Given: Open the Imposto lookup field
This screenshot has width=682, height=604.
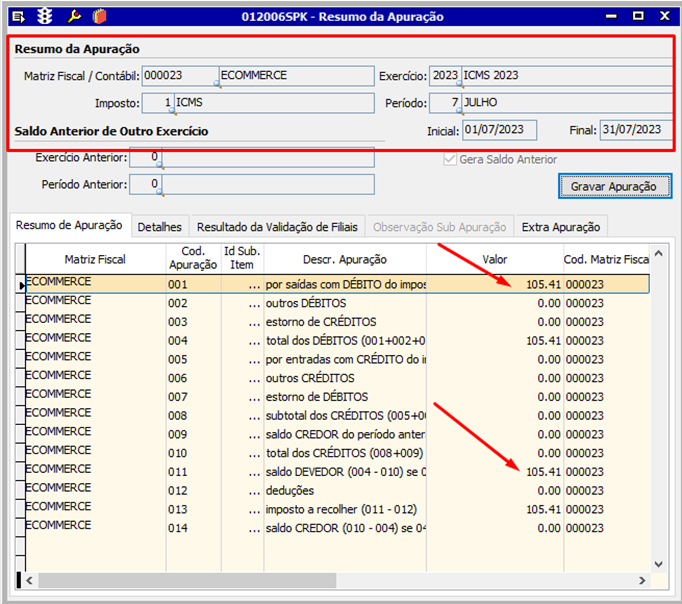Looking at the screenshot, I should pyautogui.click(x=157, y=103).
